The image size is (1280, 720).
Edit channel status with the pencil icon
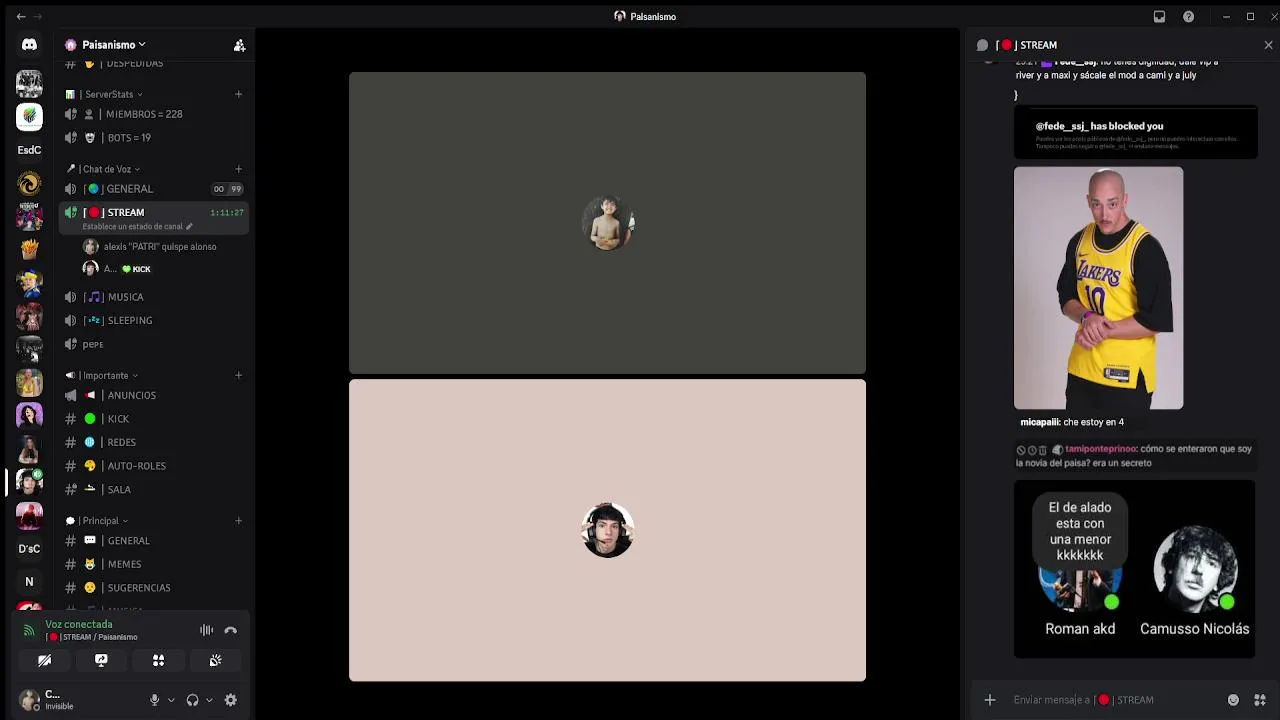coord(189,227)
